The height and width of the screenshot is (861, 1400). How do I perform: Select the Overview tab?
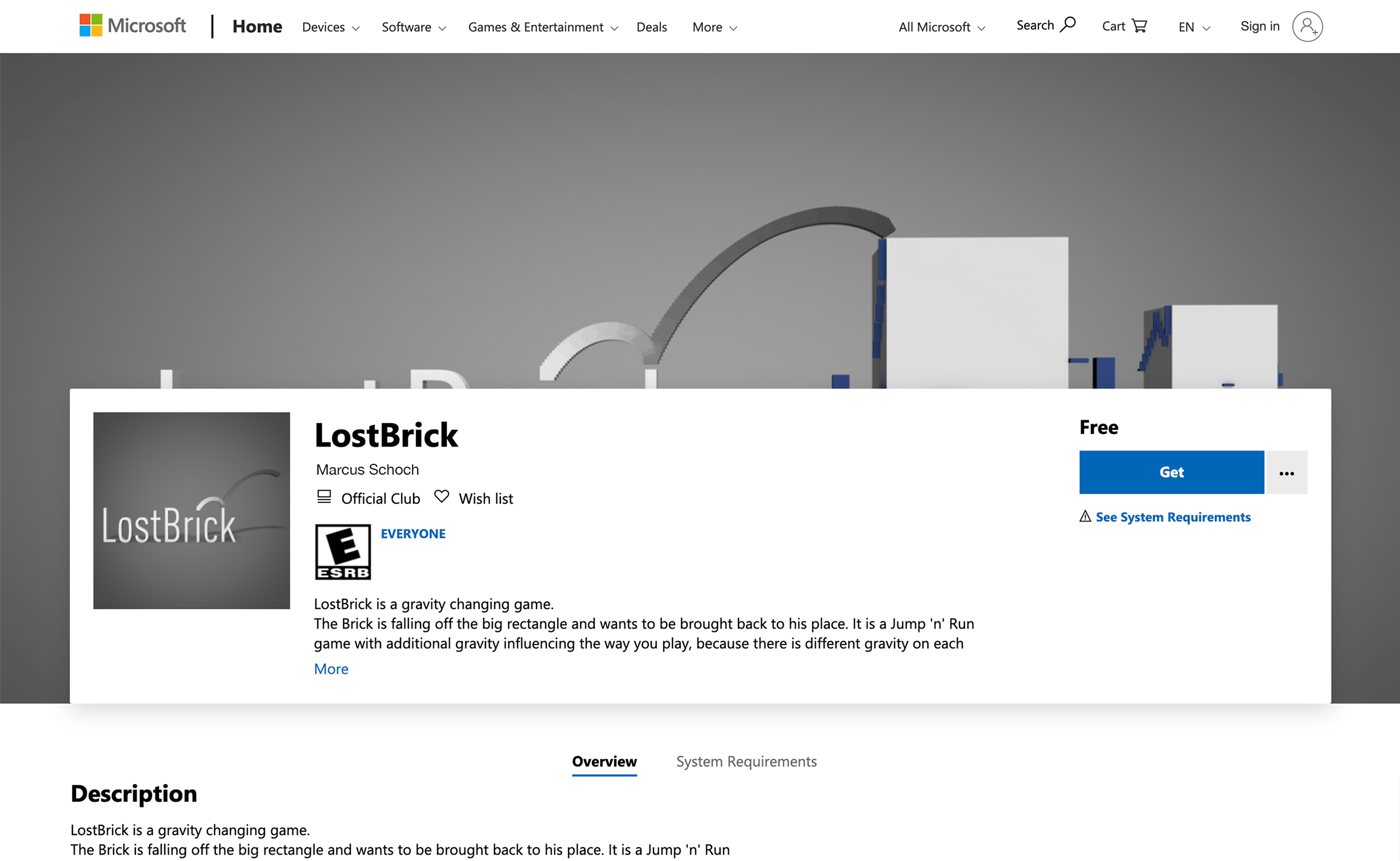(x=604, y=761)
